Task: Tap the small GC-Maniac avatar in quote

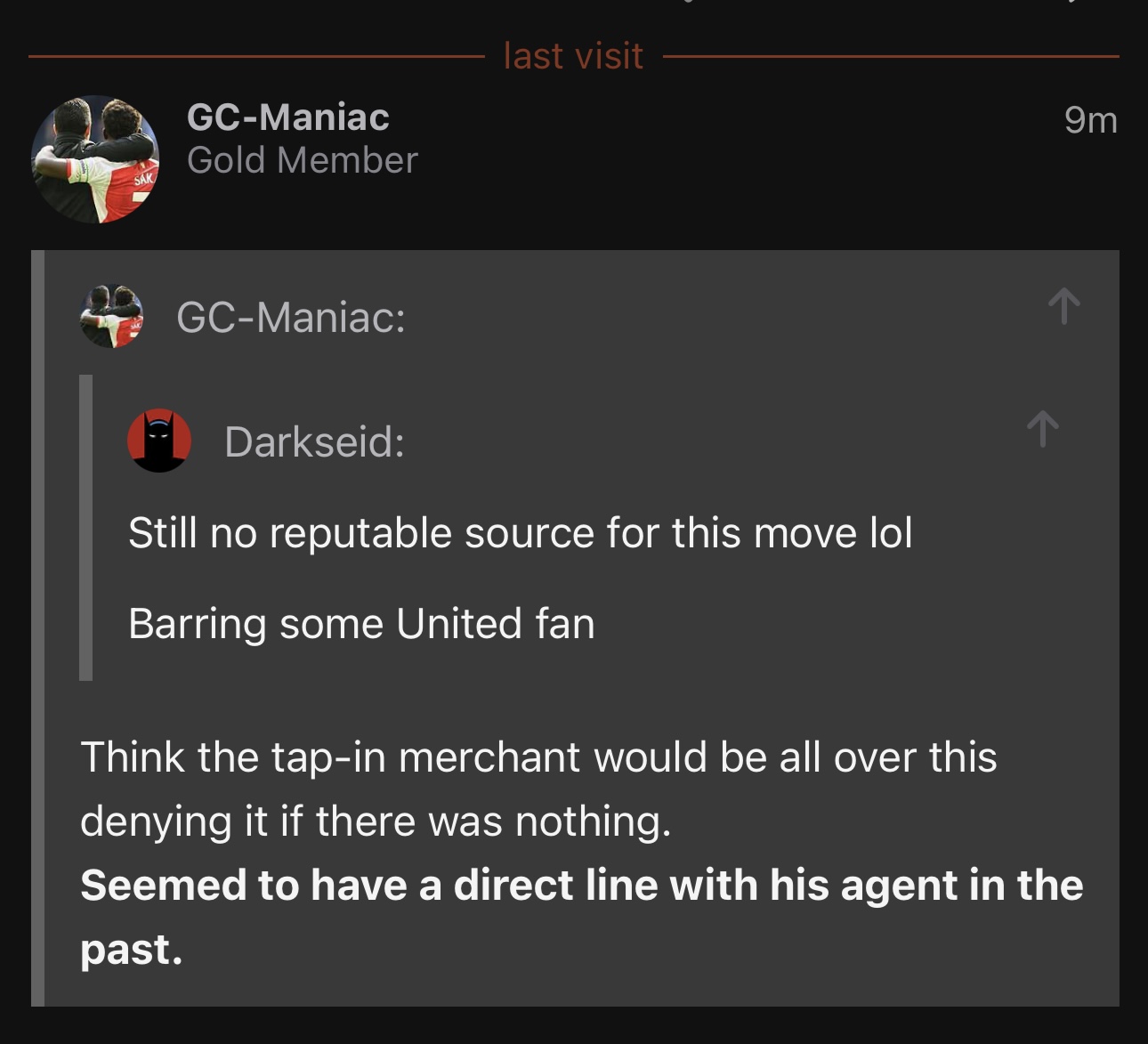Action: coord(111,316)
